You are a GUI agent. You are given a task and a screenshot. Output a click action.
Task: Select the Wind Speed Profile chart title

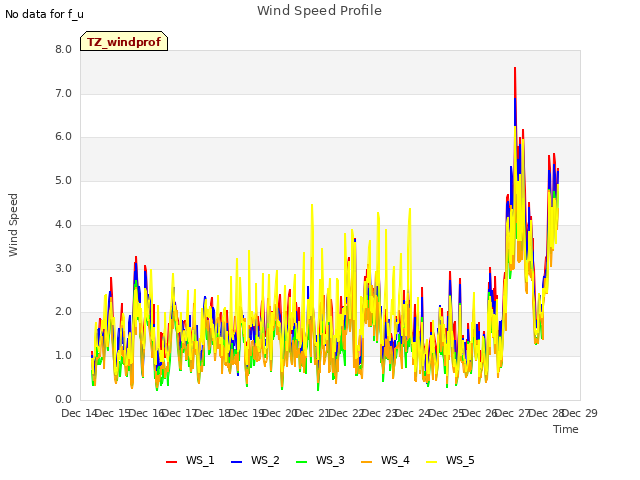tap(319, 11)
